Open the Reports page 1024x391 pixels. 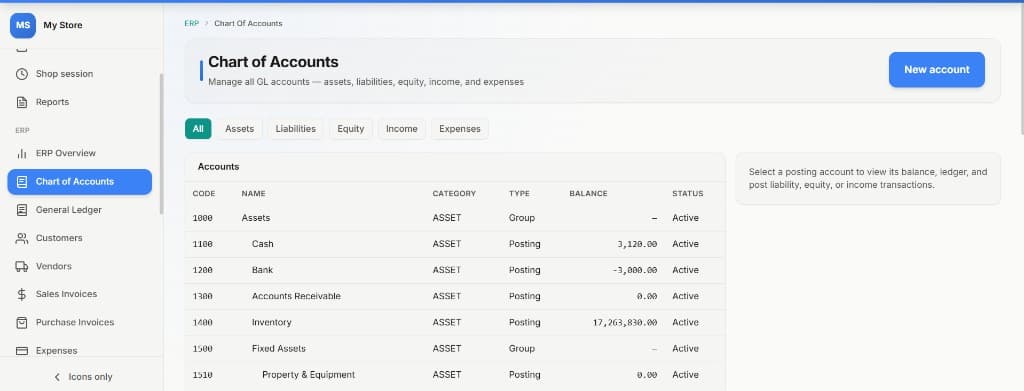coord(80,102)
